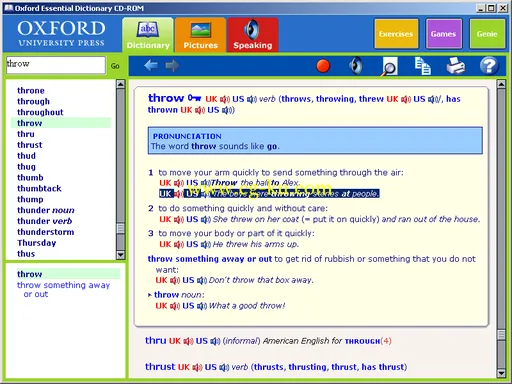Follow the THROUGH(4) cross-reference link
Viewport: 512px width, 384px height.
pos(368,341)
